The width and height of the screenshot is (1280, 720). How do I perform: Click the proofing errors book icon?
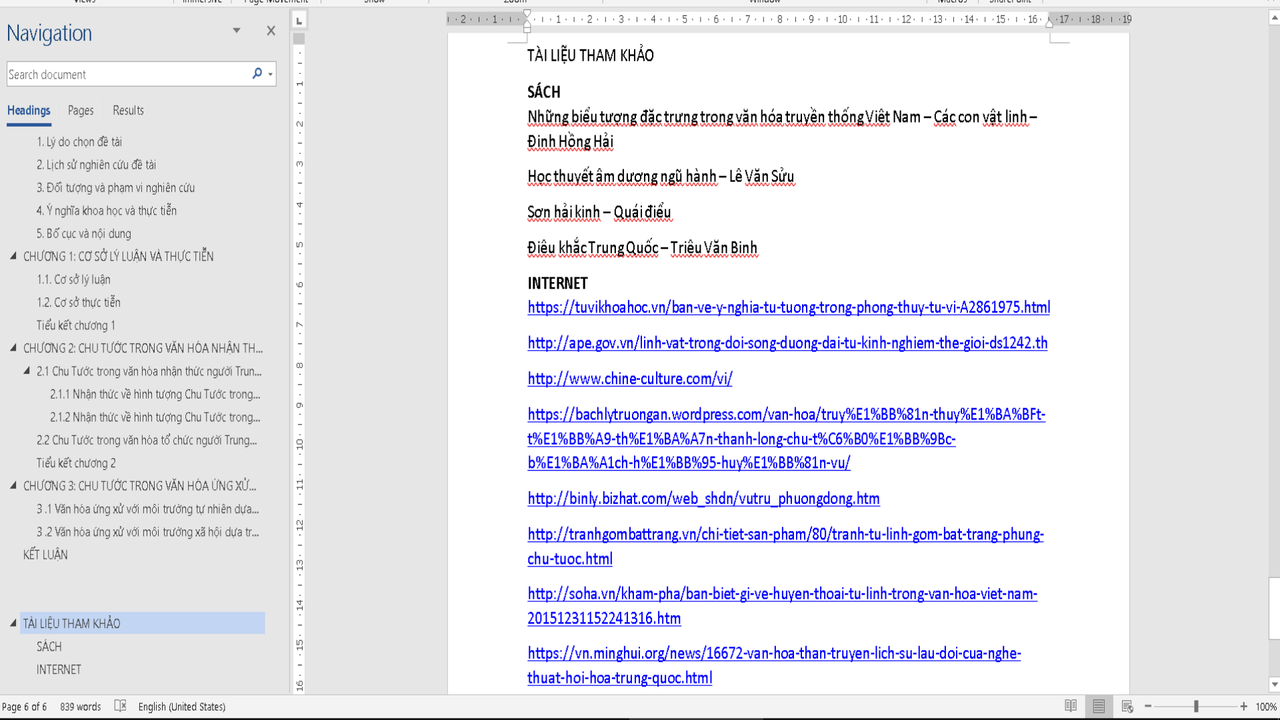pyautogui.click(x=121, y=706)
